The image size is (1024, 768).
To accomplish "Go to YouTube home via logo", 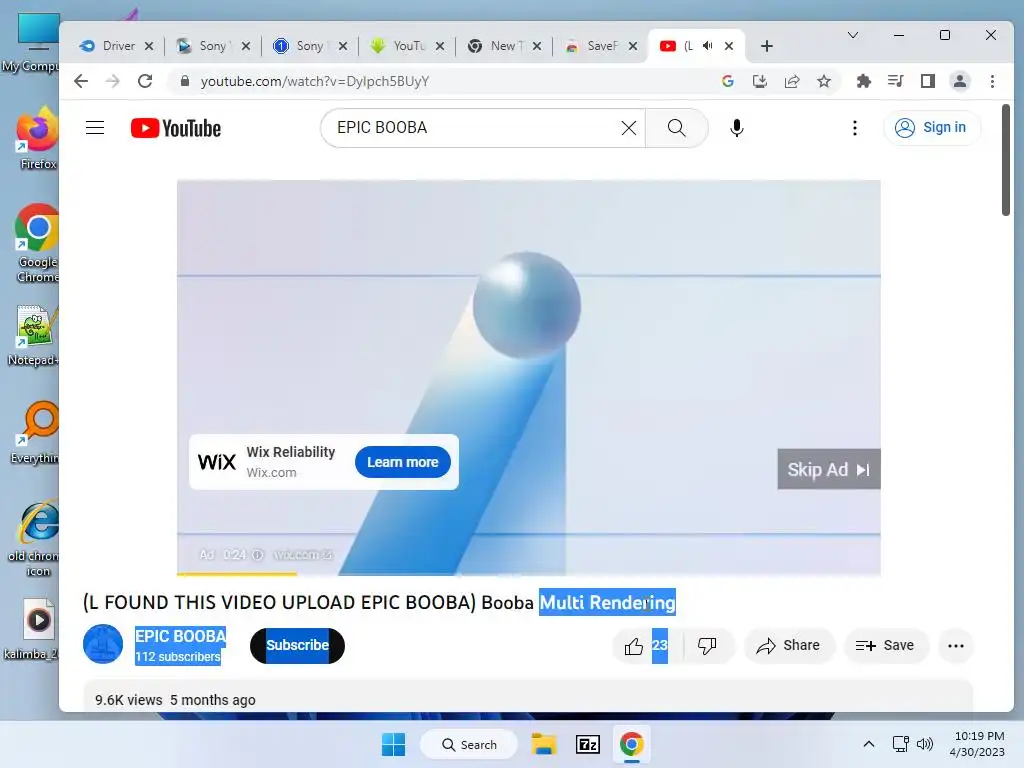I will (x=176, y=128).
